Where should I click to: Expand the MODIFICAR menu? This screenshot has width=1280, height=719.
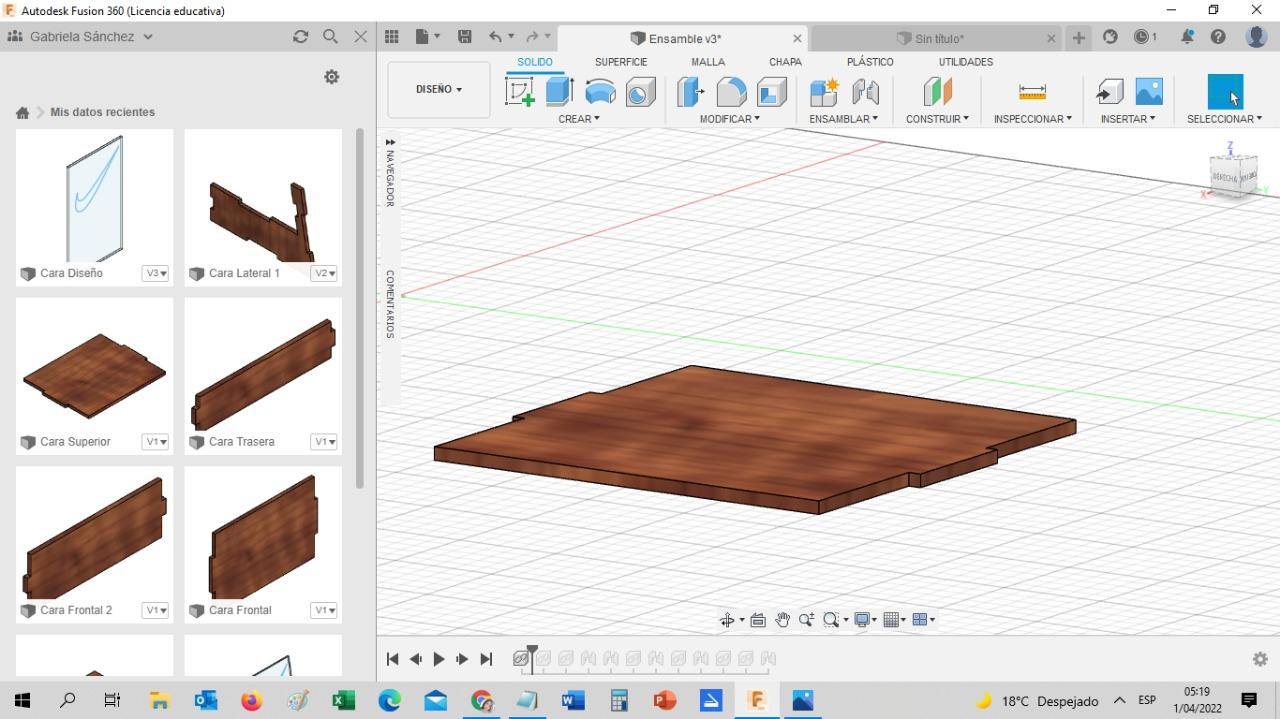pos(729,119)
